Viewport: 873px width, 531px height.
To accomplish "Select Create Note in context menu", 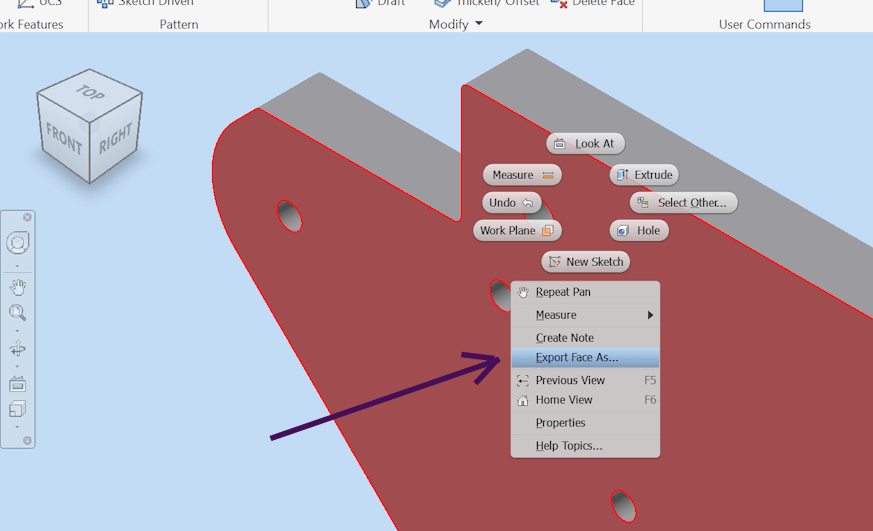I will point(564,338).
